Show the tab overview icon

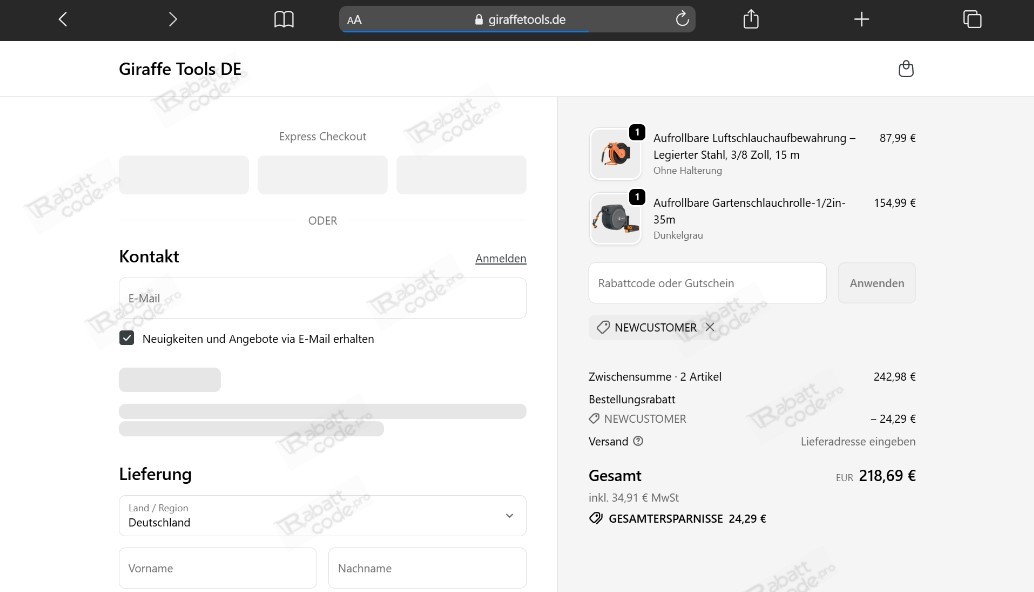(x=972, y=19)
